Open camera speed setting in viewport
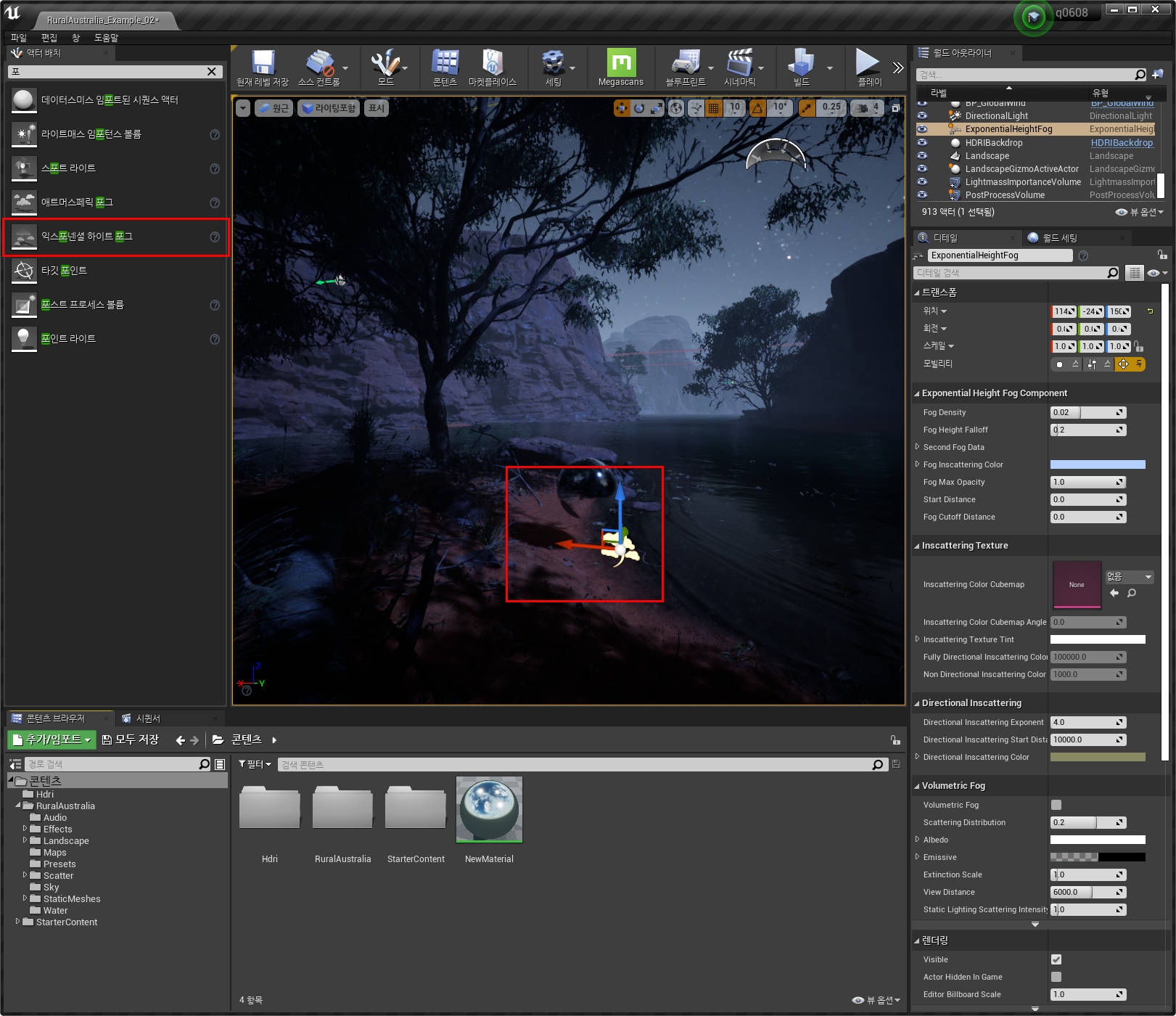Viewport: 1176px width, 1016px height. pos(867,108)
